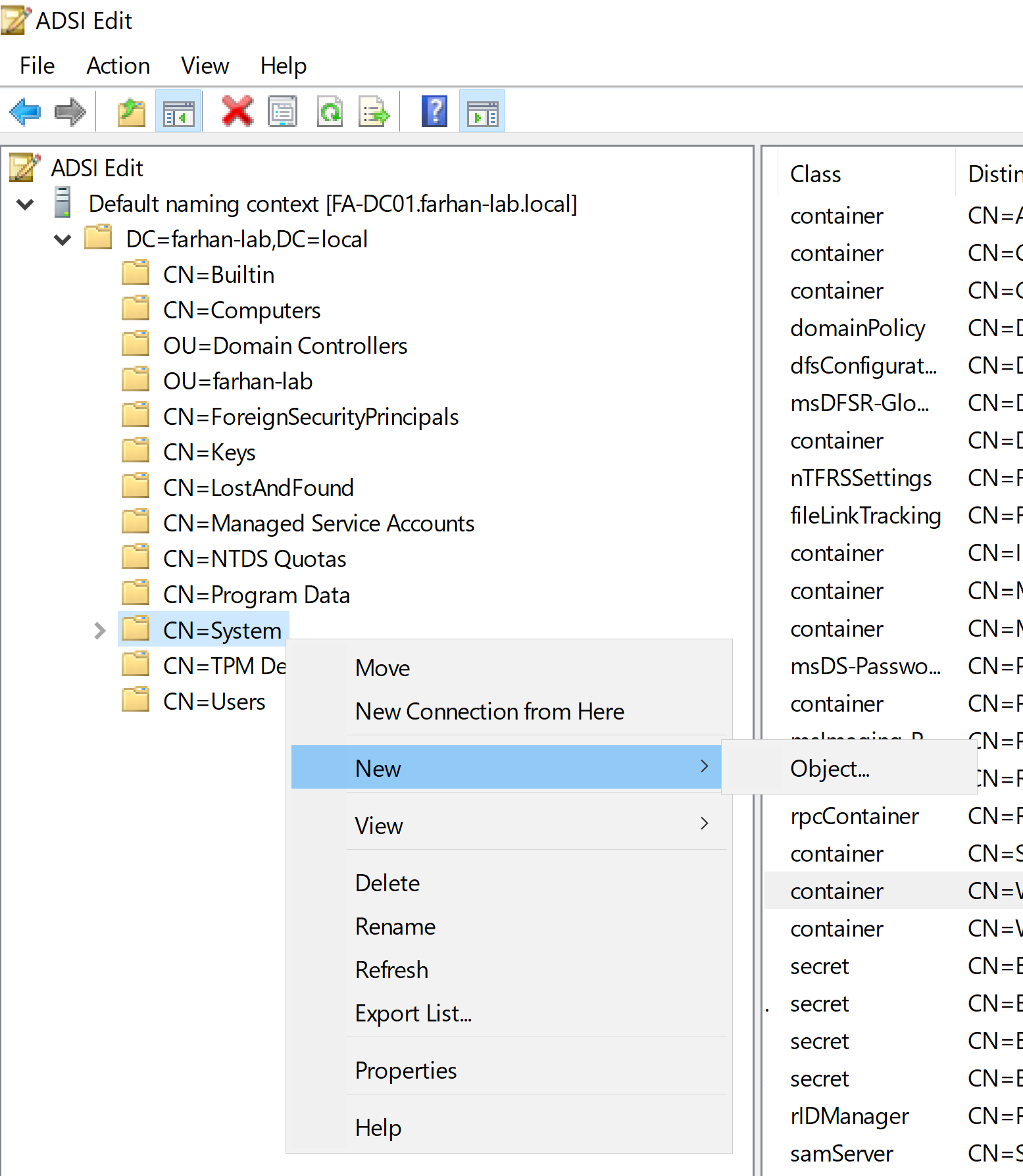This screenshot has height=1176, width=1023.
Task: Select the OU=Domain Controllers tree item
Action: point(285,346)
